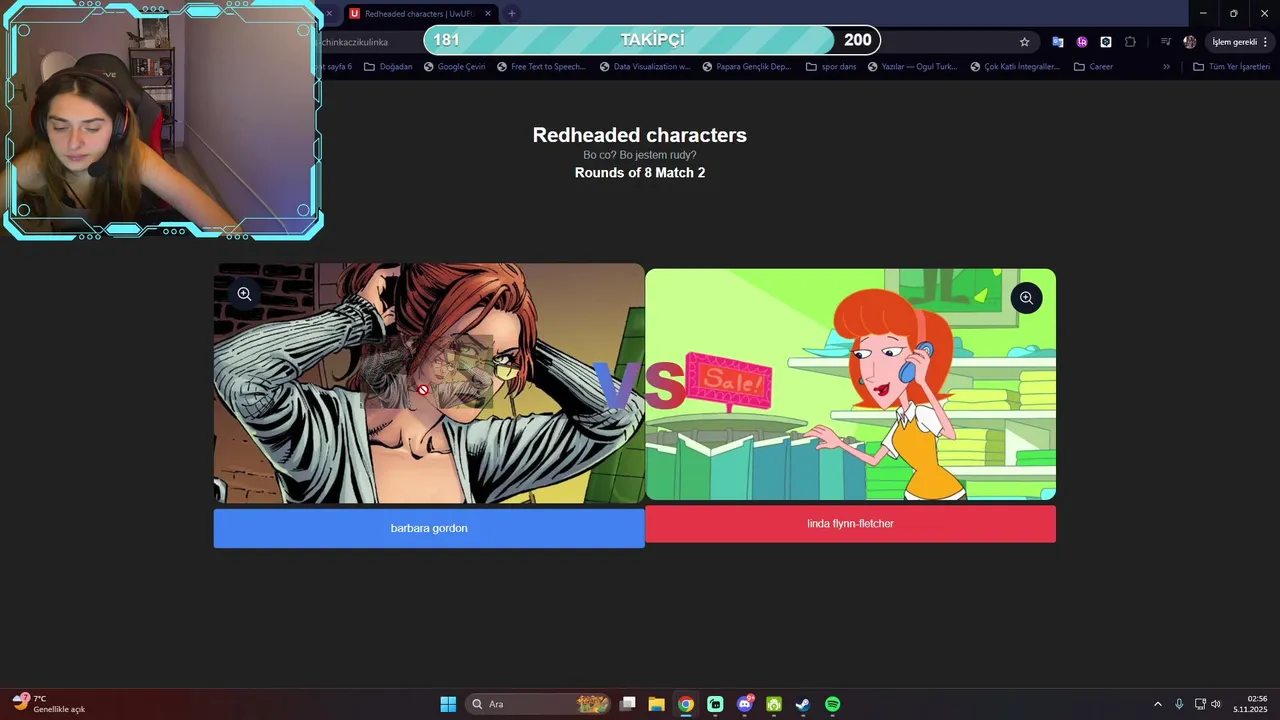
Task: Open the media controls icon in the toolbar
Action: (1166, 42)
